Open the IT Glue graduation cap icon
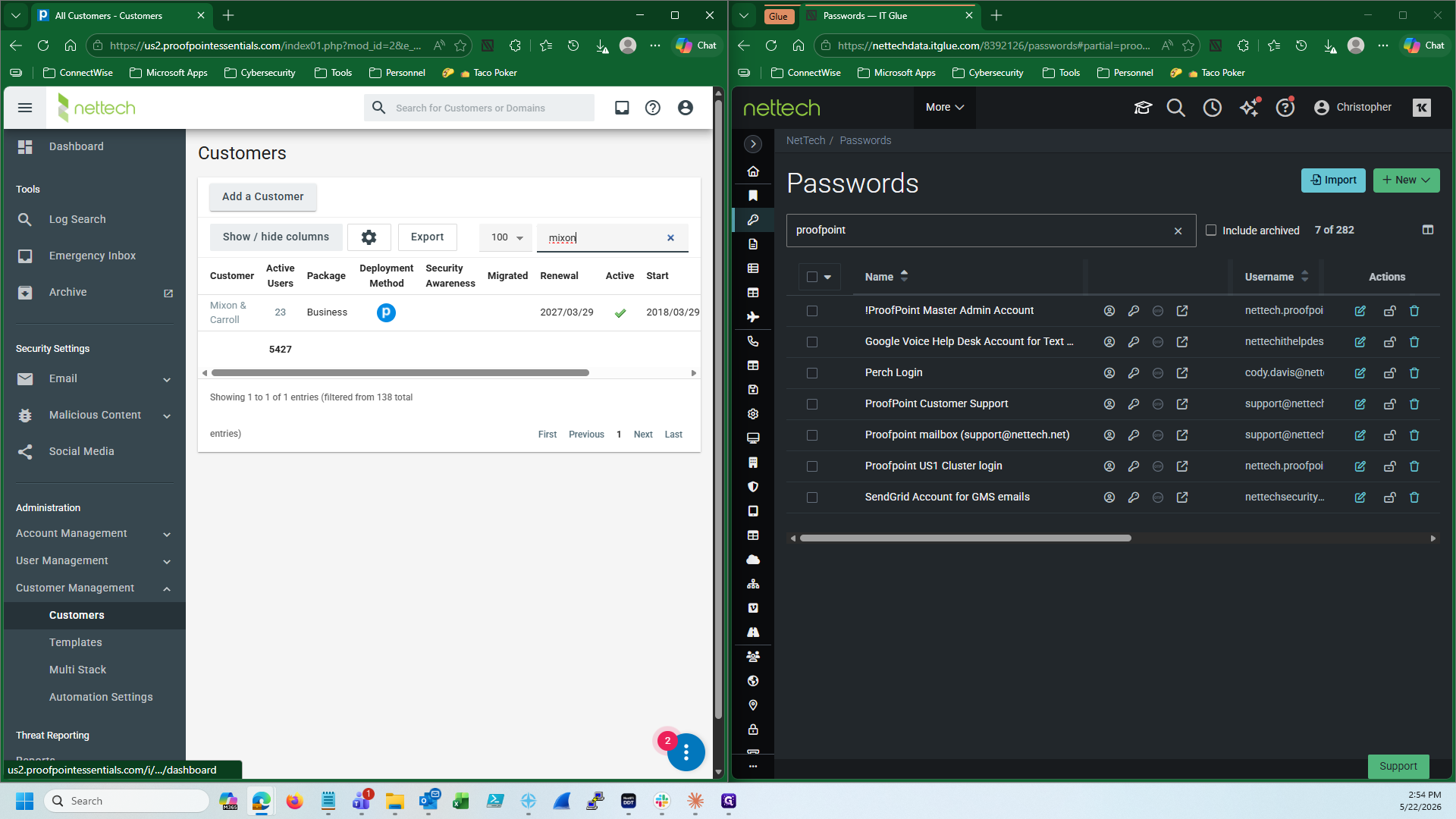 tap(1143, 108)
